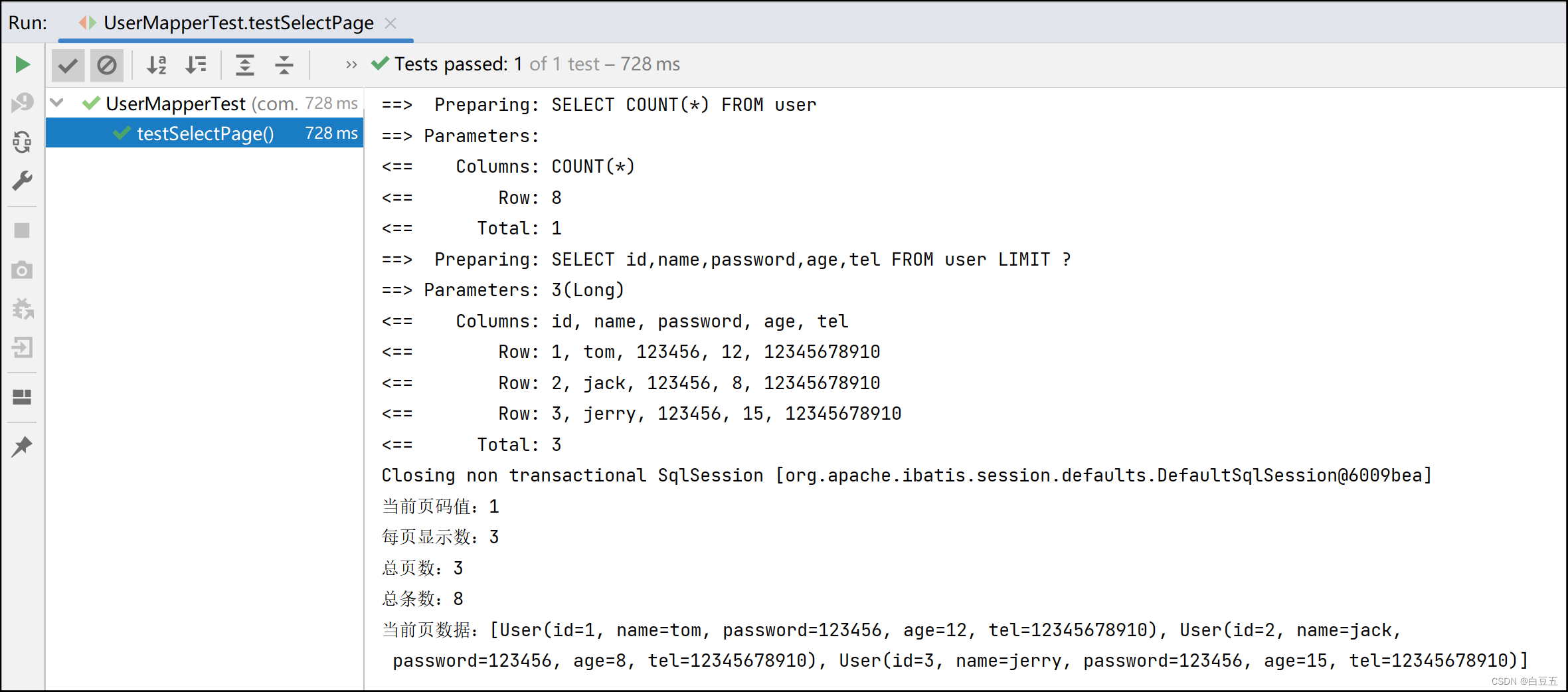Click the layout panels icon
This screenshot has height=692, width=1568.
pyautogui.click(x=23, y=397)
